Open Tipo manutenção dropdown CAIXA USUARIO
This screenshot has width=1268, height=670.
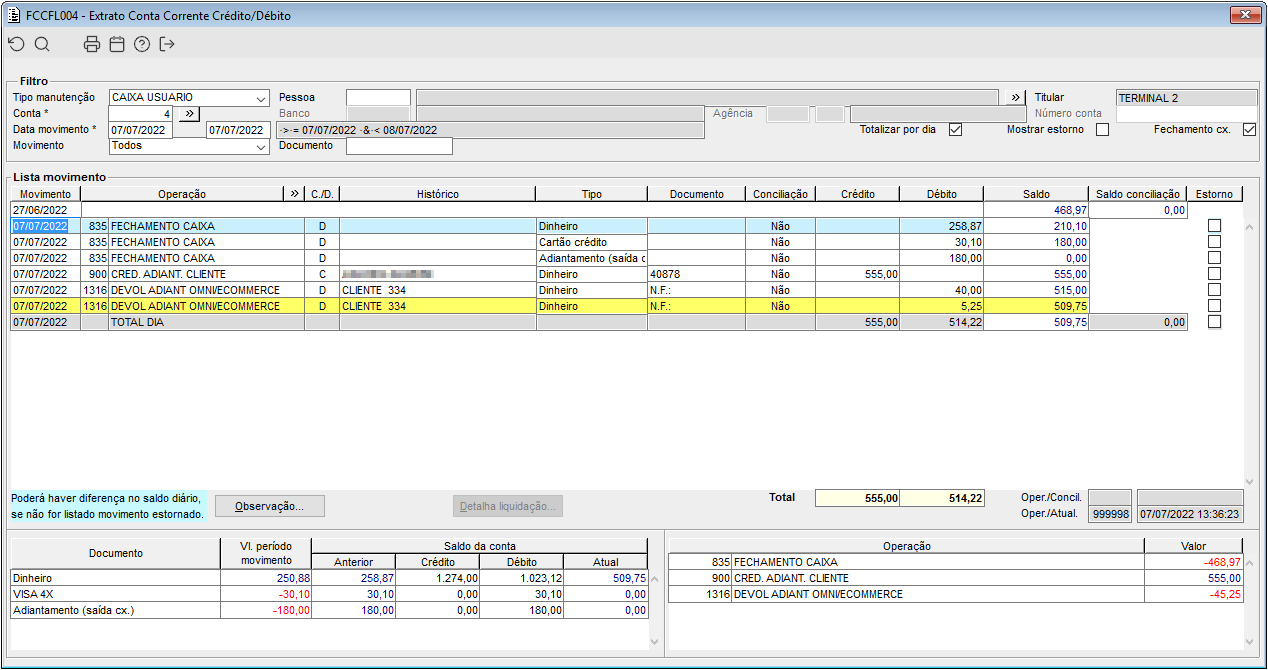click(190, 98)
